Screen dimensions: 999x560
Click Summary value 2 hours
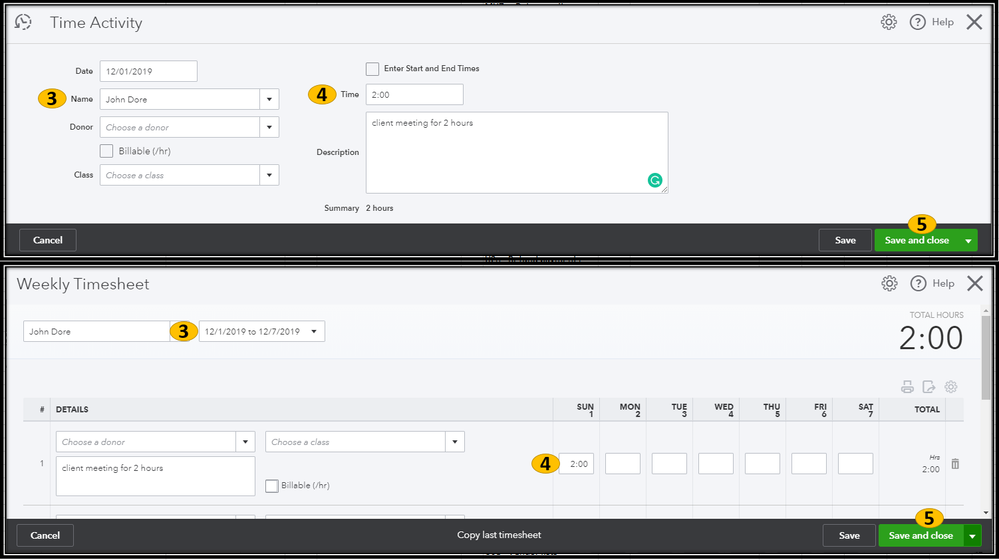[379, 208]
